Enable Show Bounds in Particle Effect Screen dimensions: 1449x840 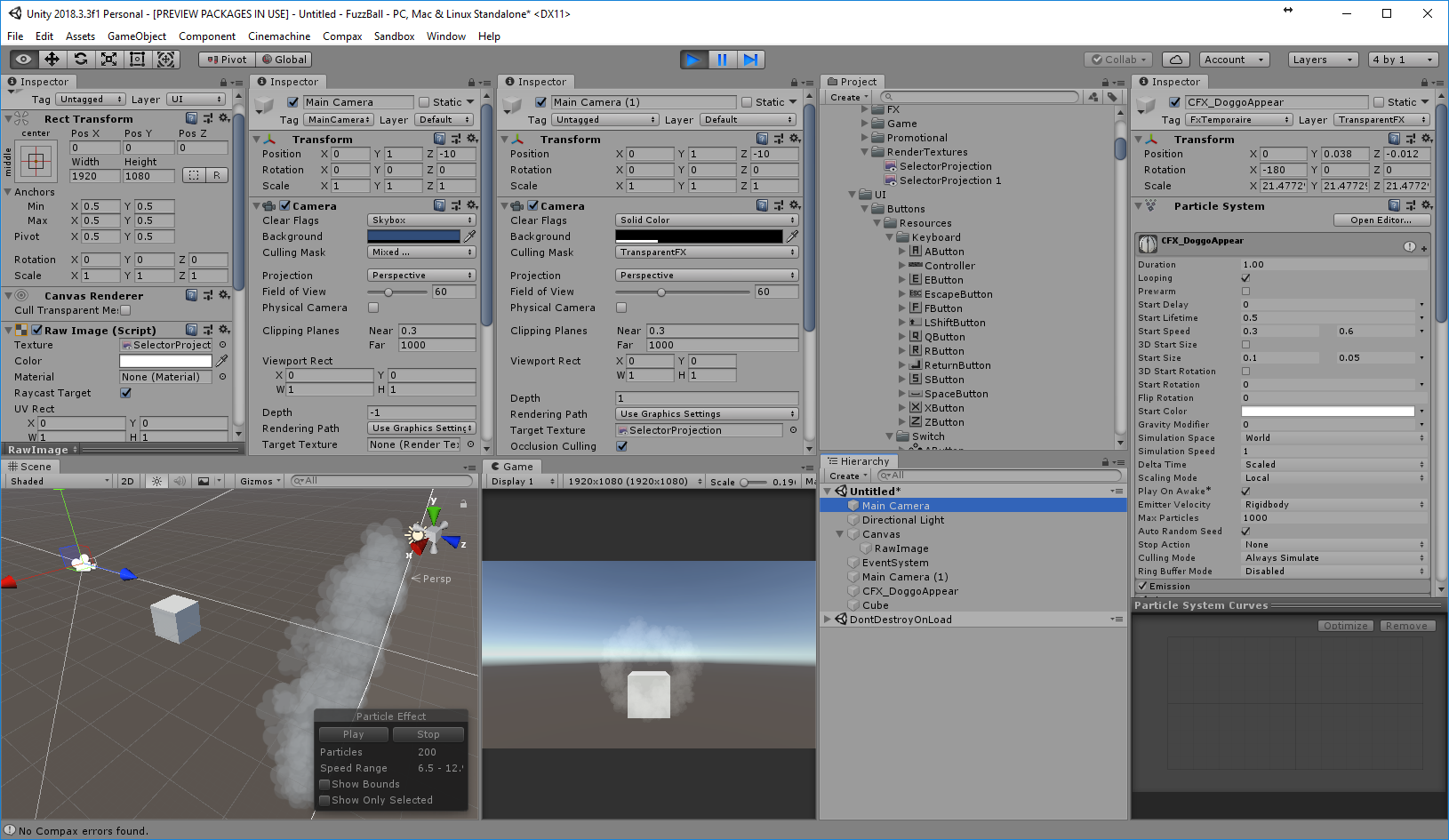(324, 784)
